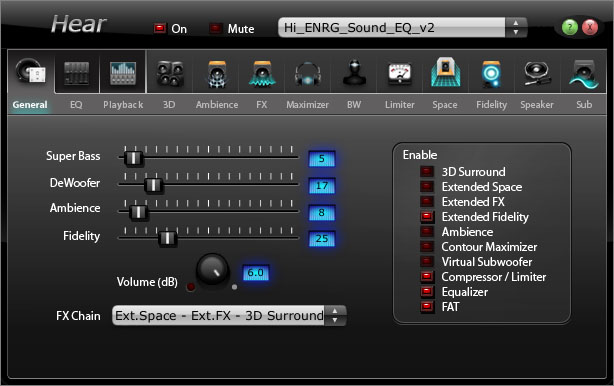The width and height of the screenshot is (614, 386).
Task: Open the EQ mixer icon tab
Action: pyautogui.click(x=76, y=73)
